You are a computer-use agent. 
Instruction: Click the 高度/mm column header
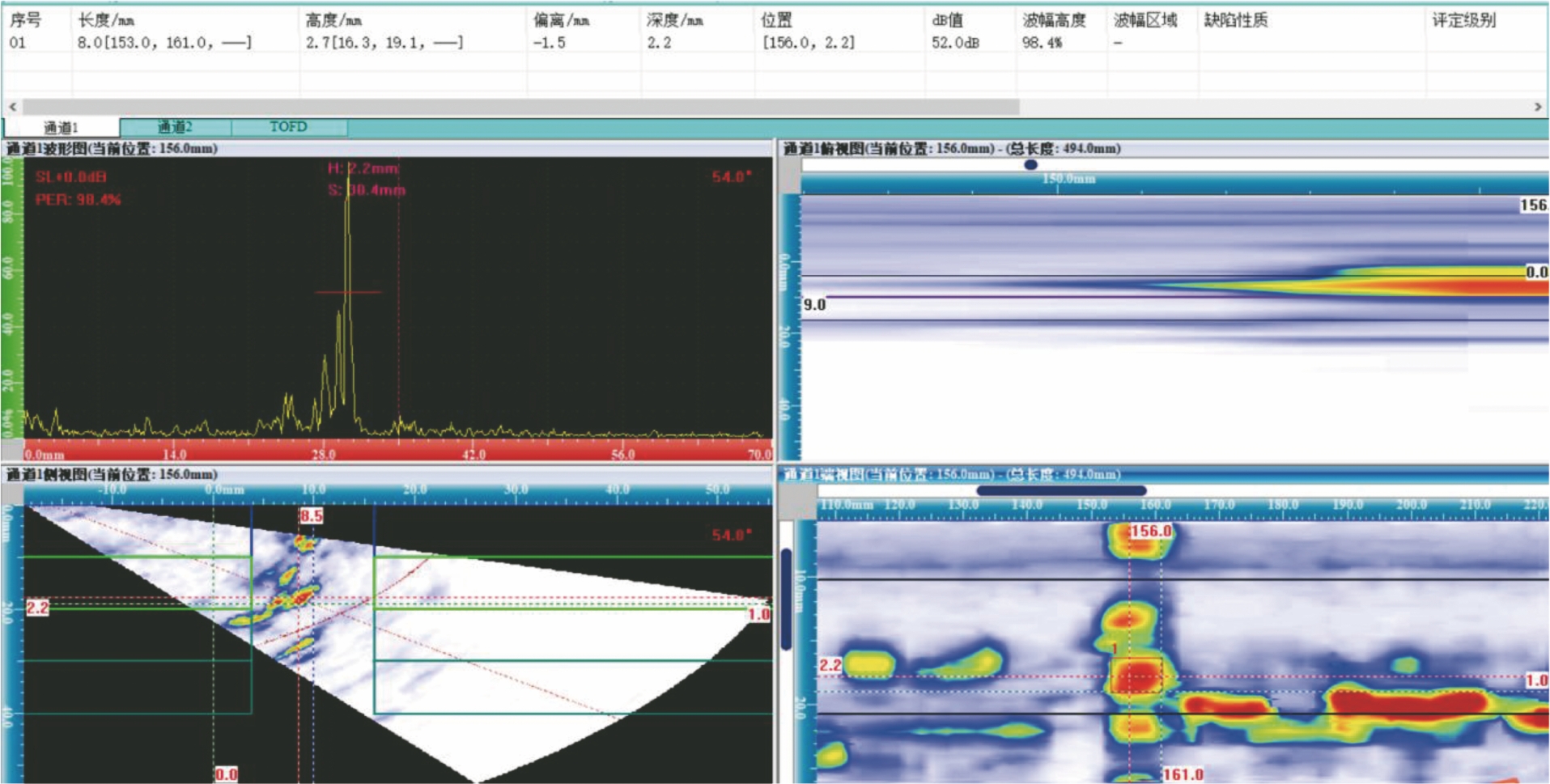pyautogui.click(x=333, y=20)
